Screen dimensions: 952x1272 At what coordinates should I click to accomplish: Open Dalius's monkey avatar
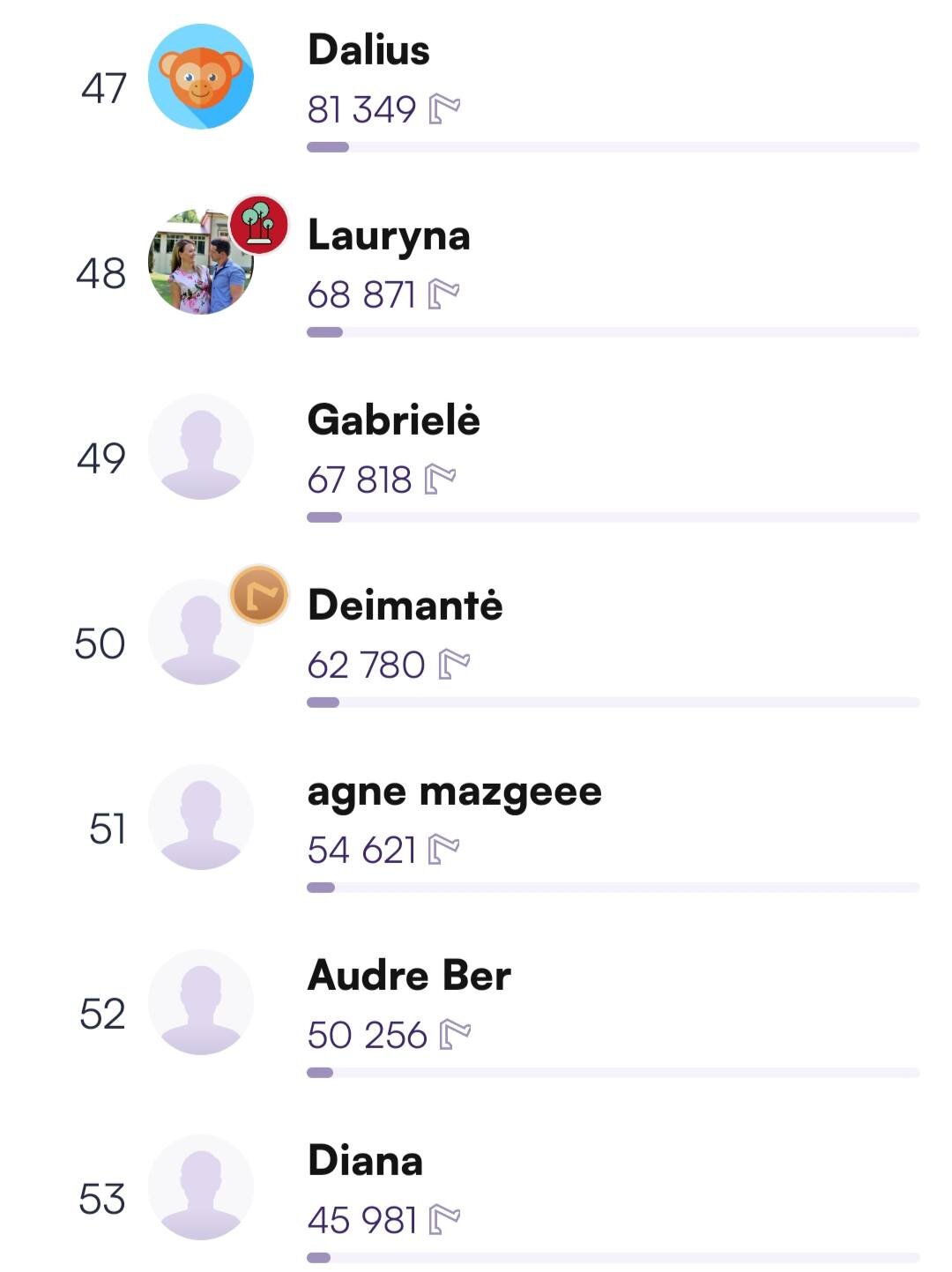coord(200,77)
